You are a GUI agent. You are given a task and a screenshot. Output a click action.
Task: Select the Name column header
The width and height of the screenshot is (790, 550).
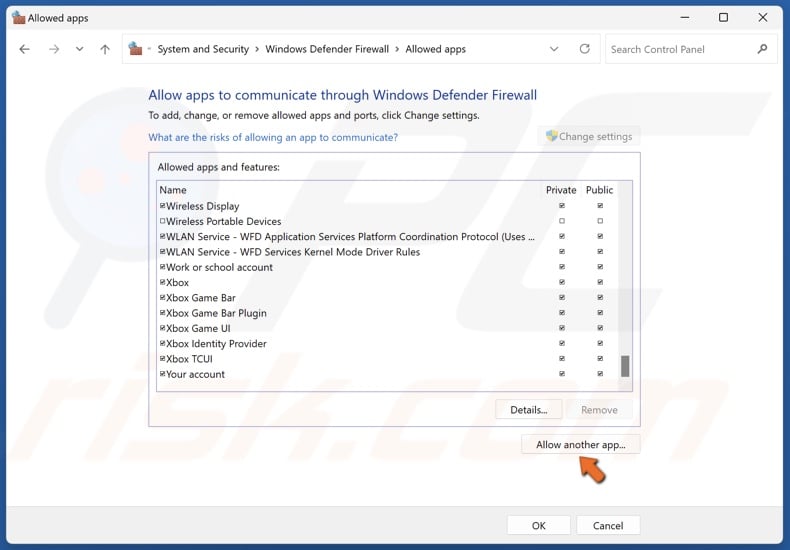(173, 190)
